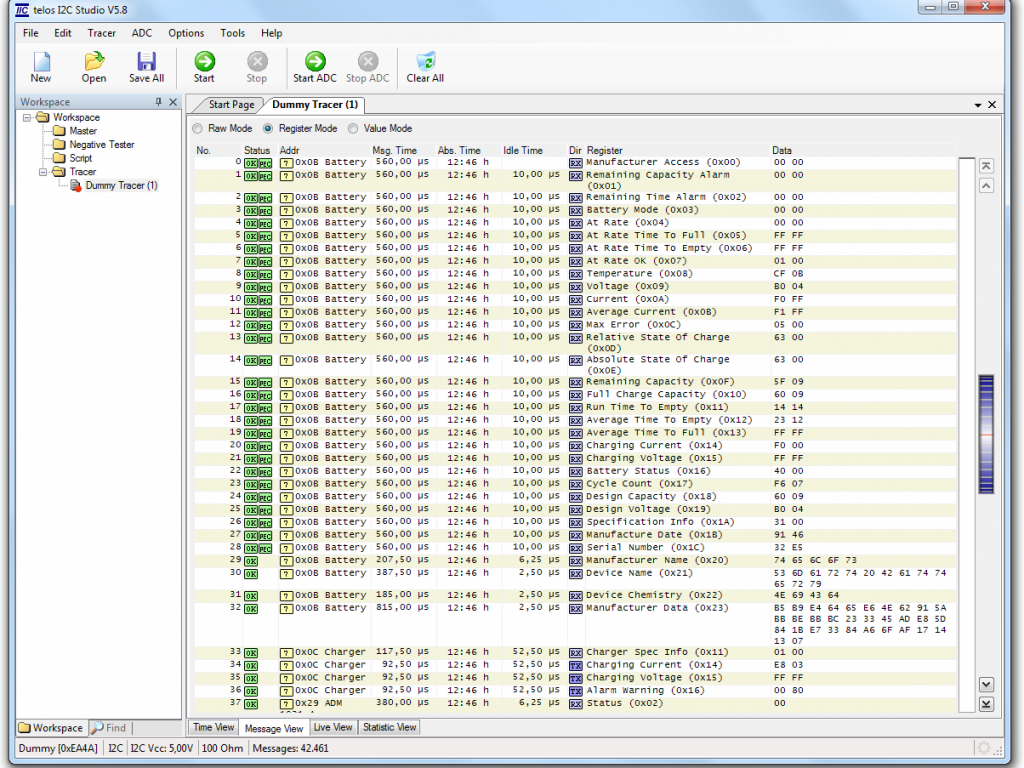Open the document tab list dropdown arrow
Viewport: 1024px width, 768px height.
(977, 105)
